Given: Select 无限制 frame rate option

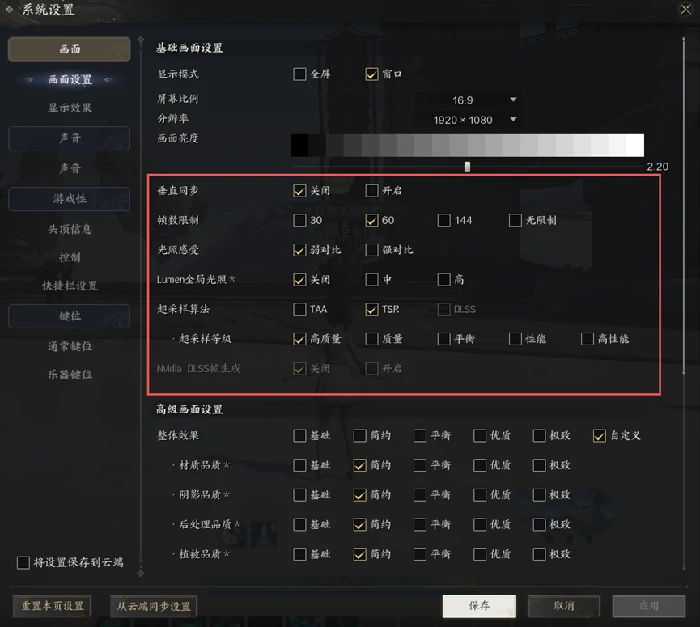Looking at the screenshot, I should coord(515,220).
